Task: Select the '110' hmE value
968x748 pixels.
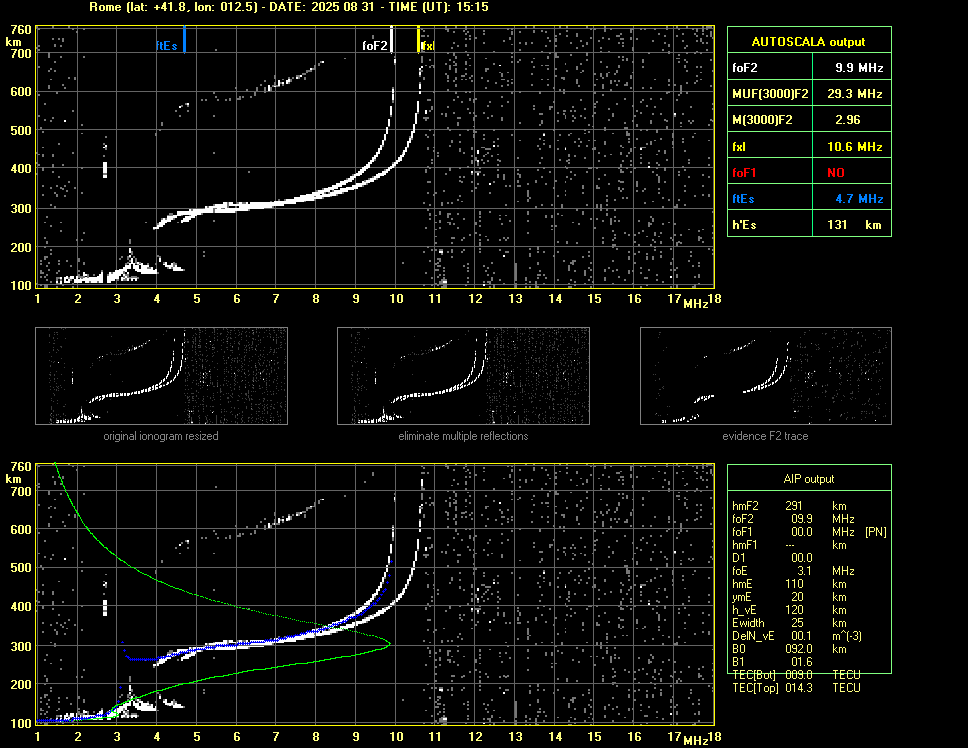Action: 794,584
